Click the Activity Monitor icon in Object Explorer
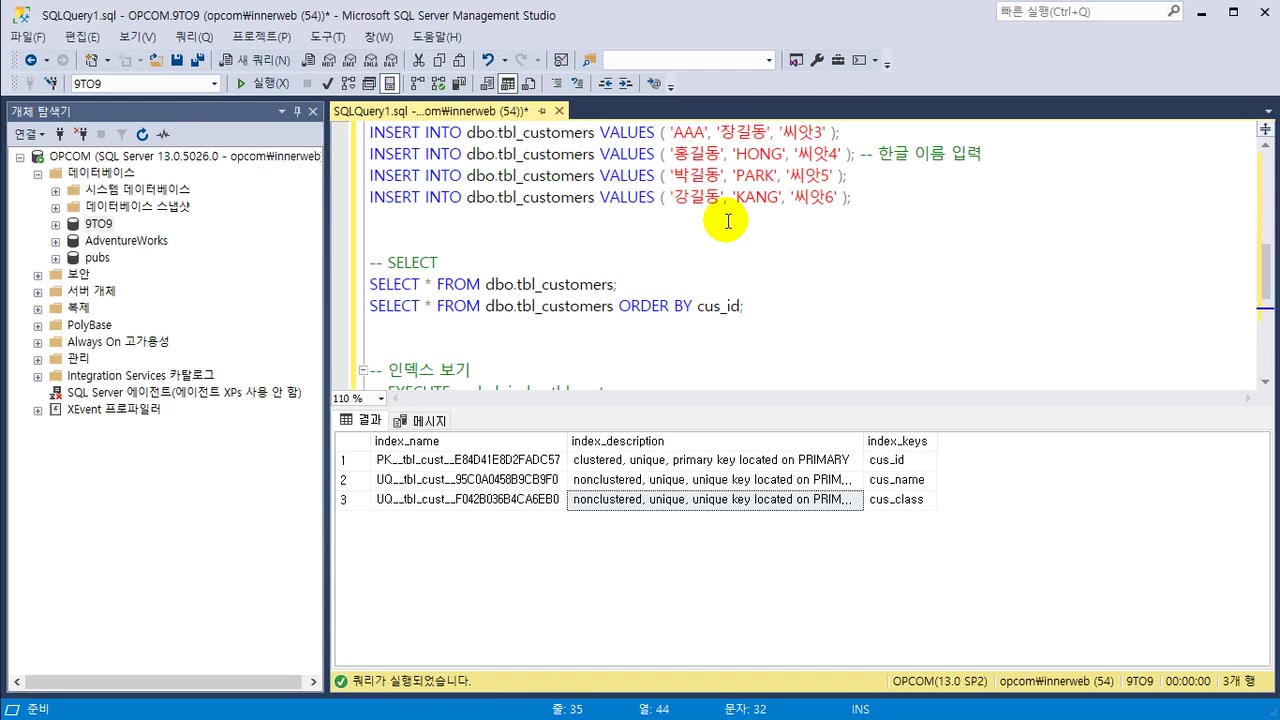Image resolution: width=1280 pixels, height=720 pixels. point(163,134)
